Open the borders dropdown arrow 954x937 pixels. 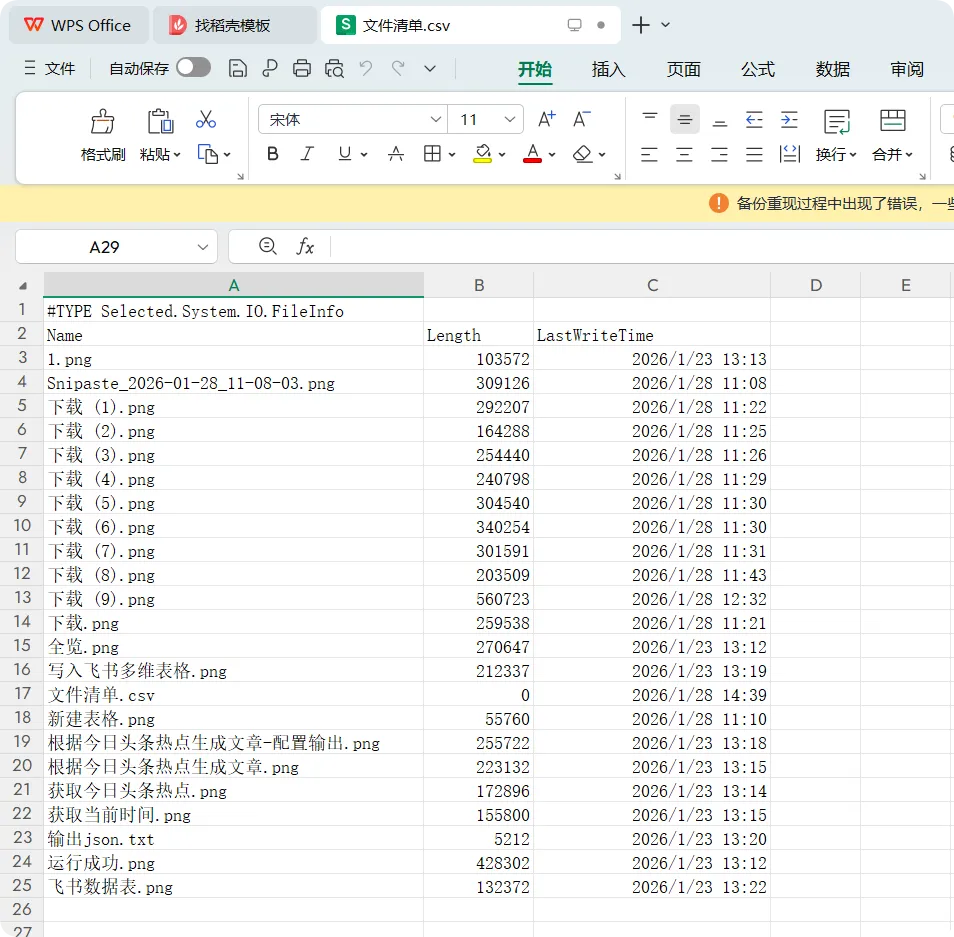click(x=452, y=155)
